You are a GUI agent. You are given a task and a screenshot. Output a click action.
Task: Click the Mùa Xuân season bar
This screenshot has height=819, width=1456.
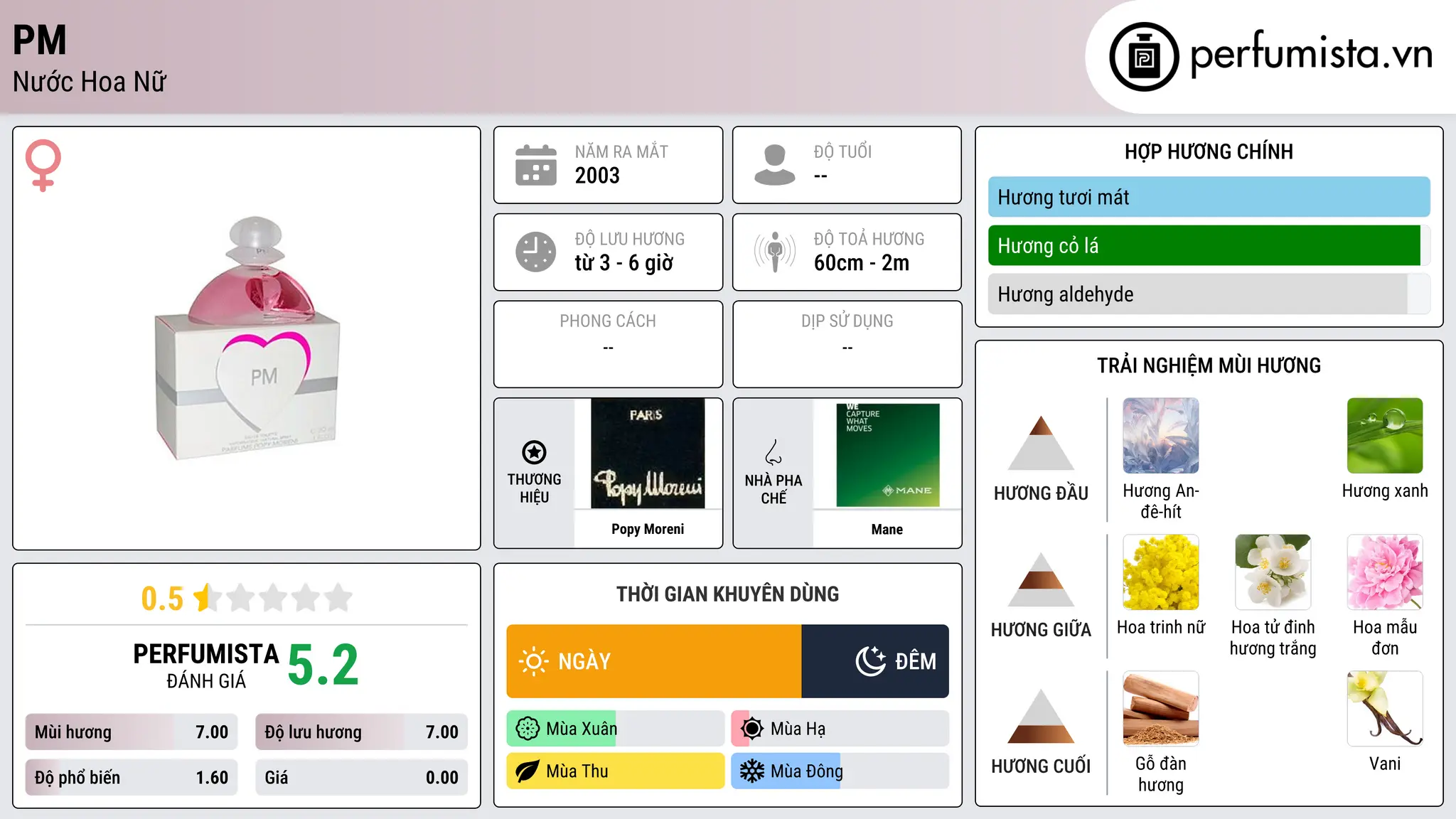click(x=616, y=729)
